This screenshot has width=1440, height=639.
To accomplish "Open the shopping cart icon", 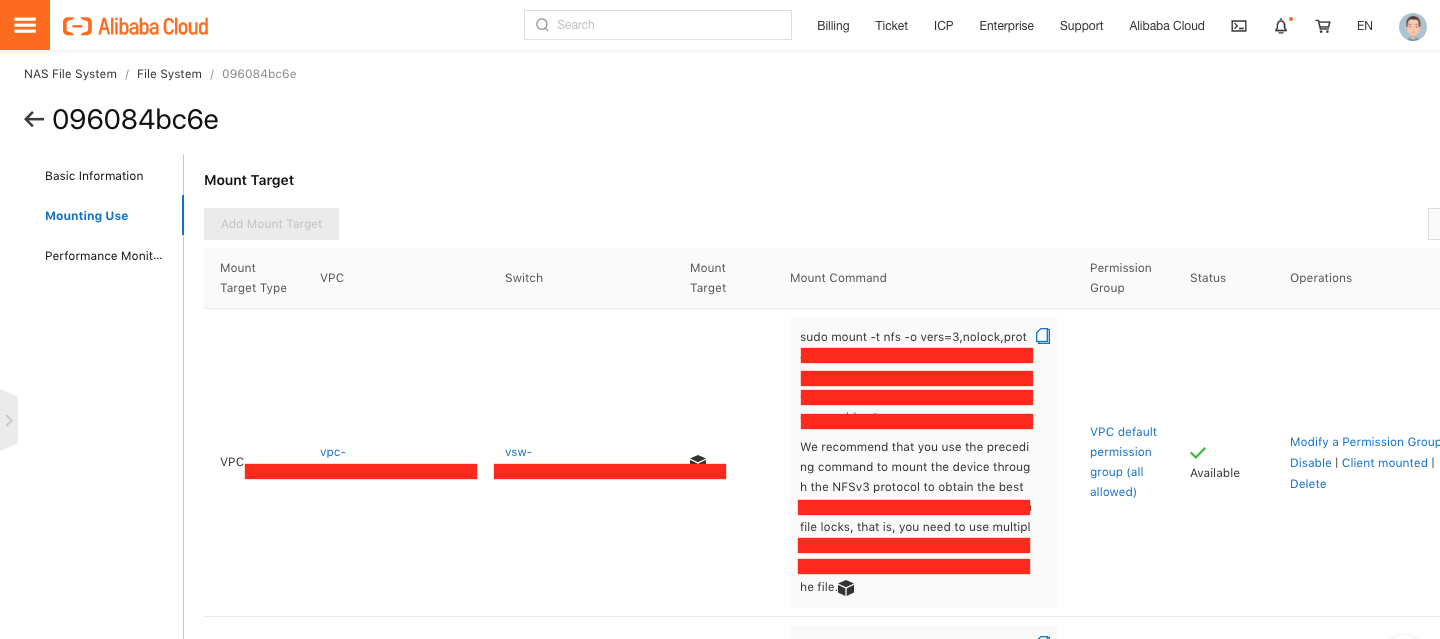I will click(1323, 26).
